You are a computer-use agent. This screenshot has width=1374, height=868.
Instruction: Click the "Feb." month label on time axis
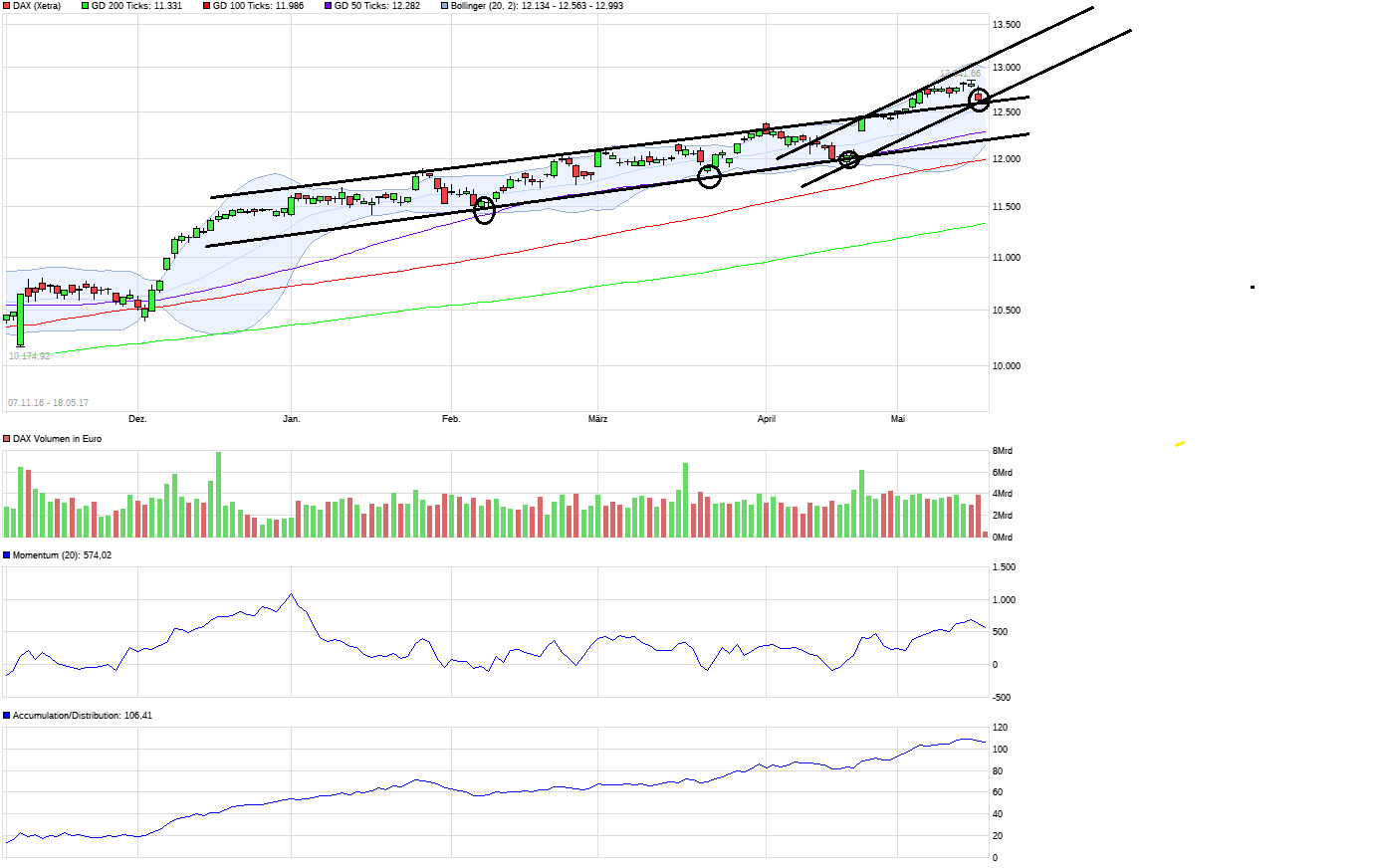click(x=451, y=419)
